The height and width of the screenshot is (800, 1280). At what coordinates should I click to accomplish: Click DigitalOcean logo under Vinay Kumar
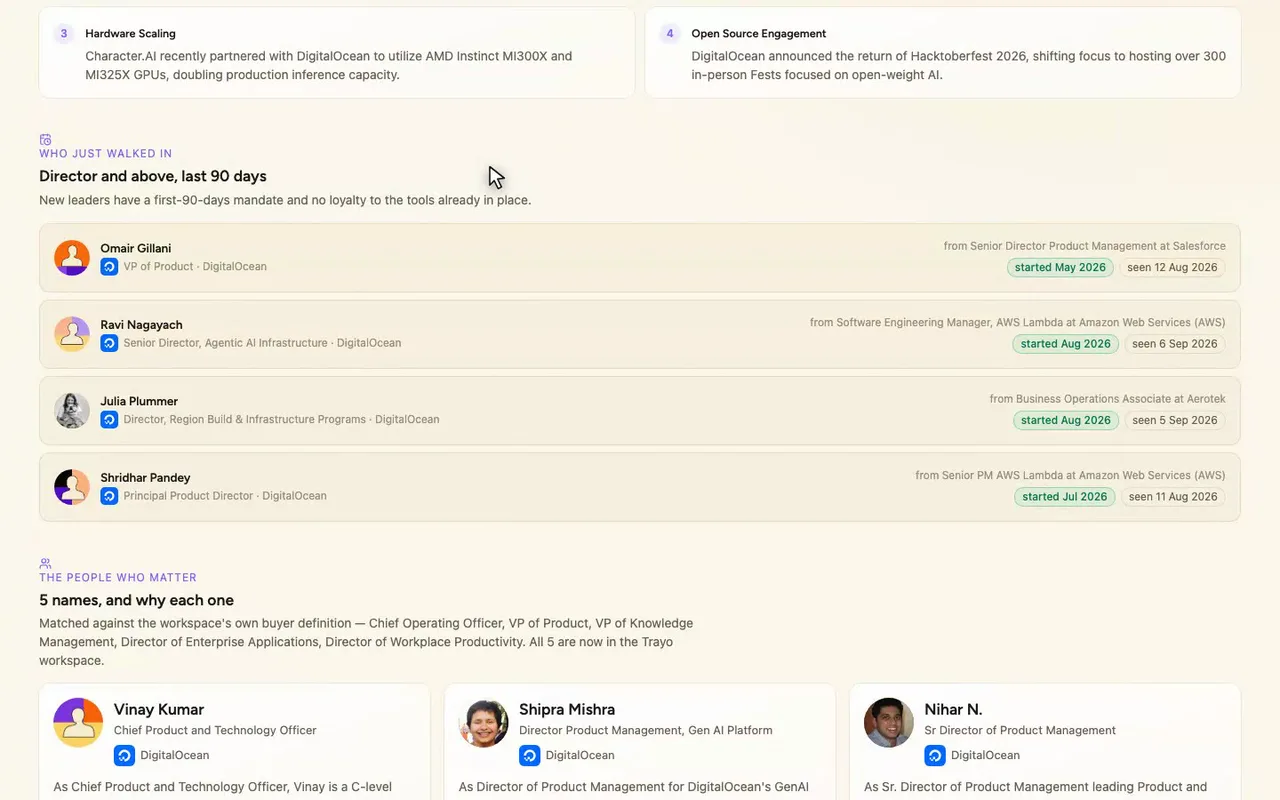pyautogui.click(x=124, y=755)
